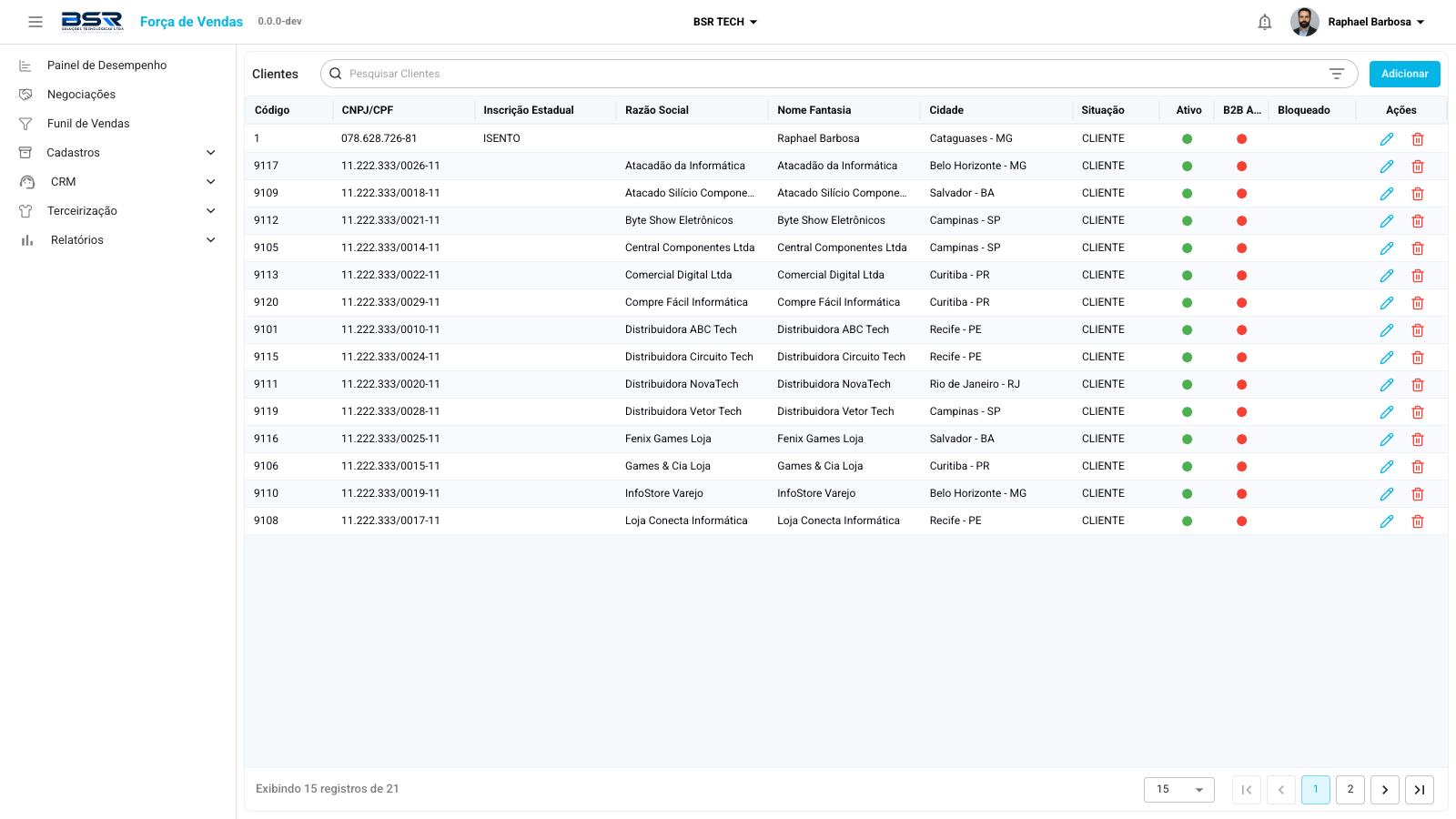
Task: Edit client 9101 Distribuidora ABC Tech
Action: coord(1387,330)
